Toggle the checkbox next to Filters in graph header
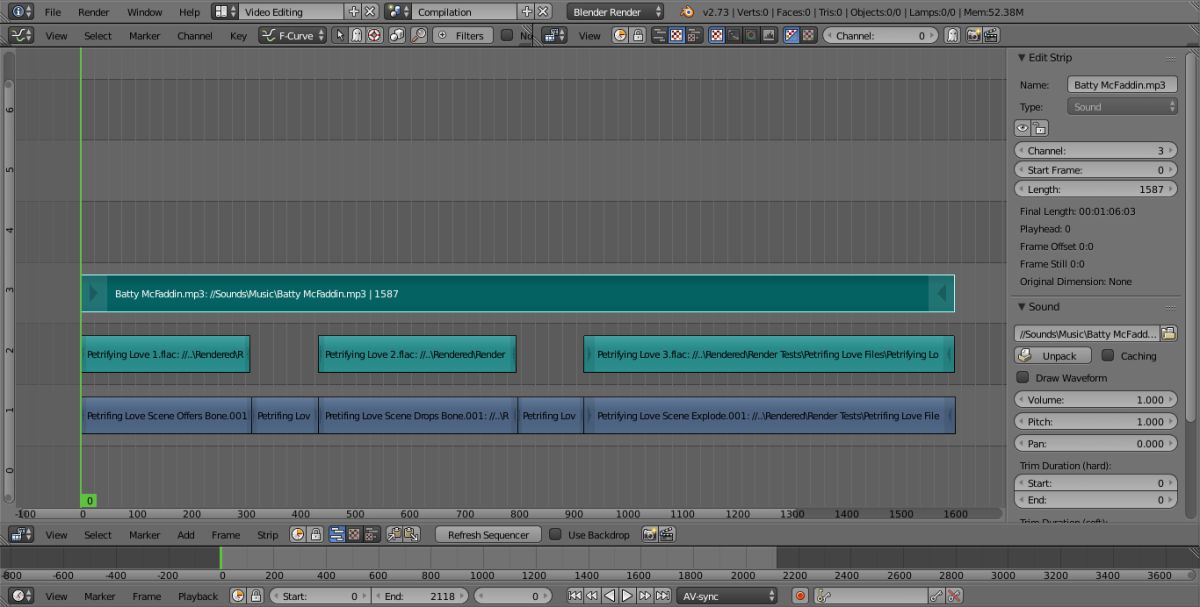1200x607 pixels. (x=507, y=35)
